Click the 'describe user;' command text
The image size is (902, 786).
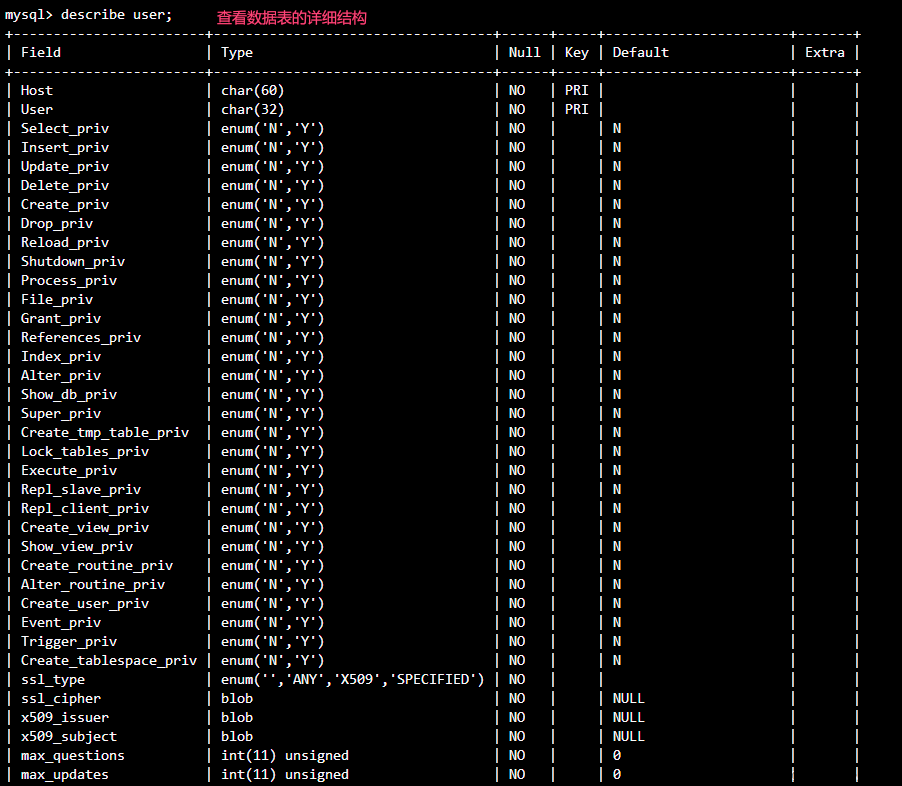(x=116, y=14)
